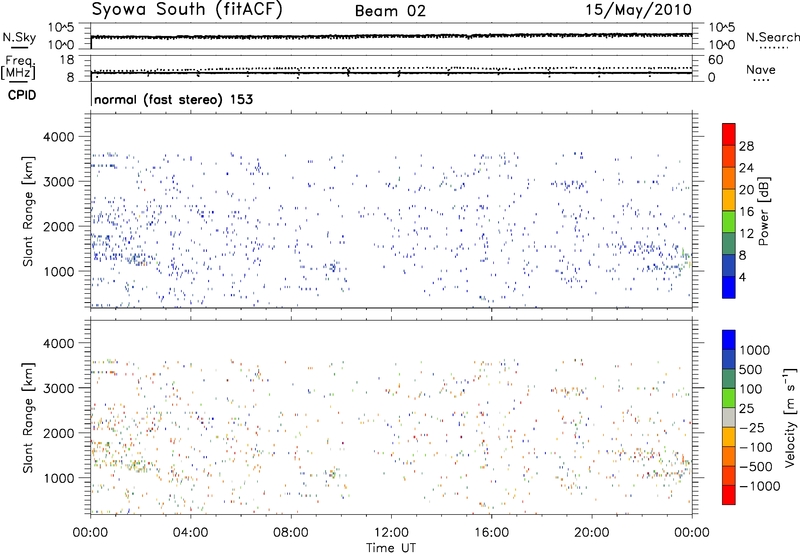Click the 'Velocity [m s-1]' colorbar label

(790, 417)
